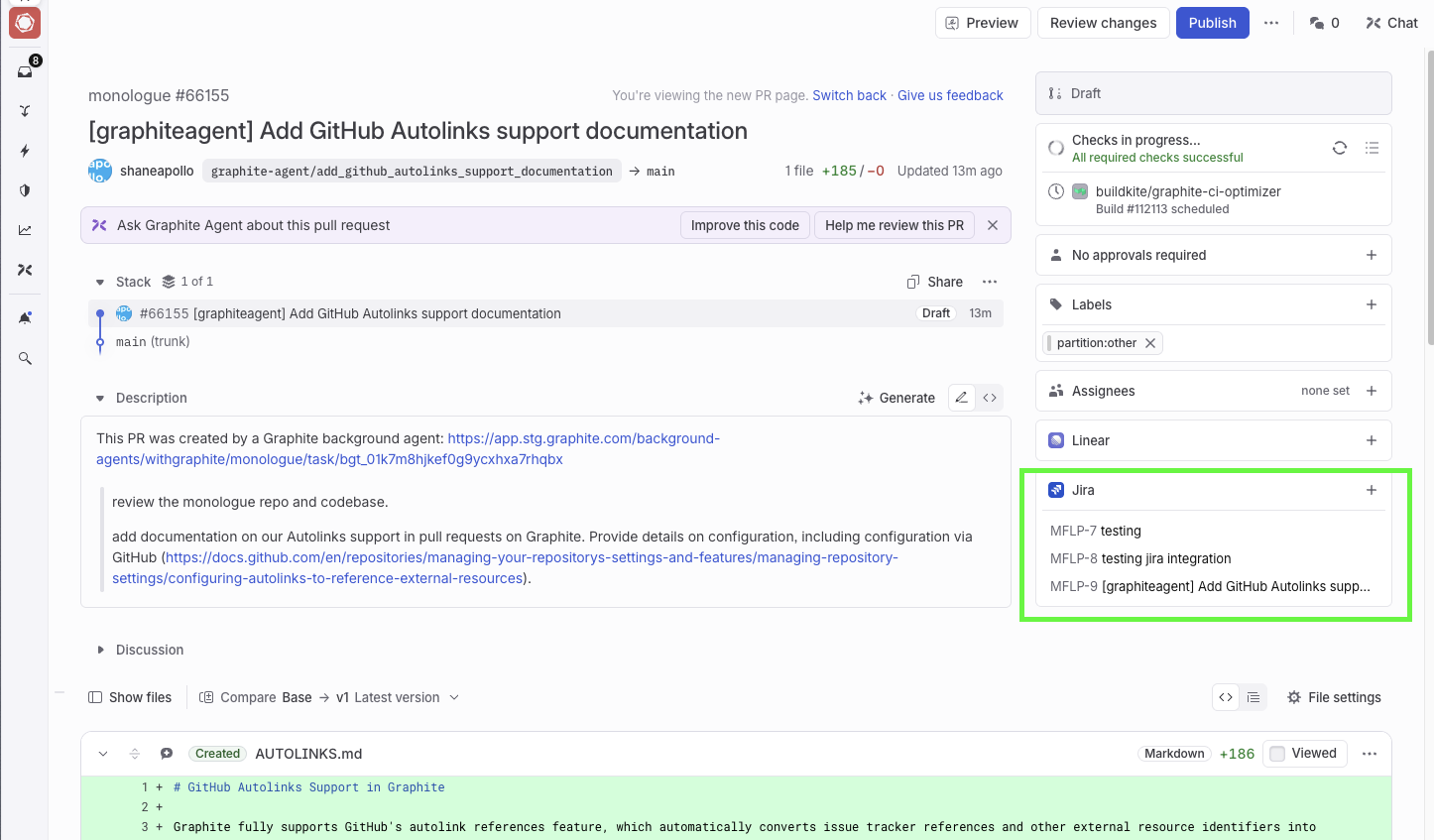Screen dimensions: 1434x840
Task: Open the merge queue sidebar icon
Action: (25, 111)
